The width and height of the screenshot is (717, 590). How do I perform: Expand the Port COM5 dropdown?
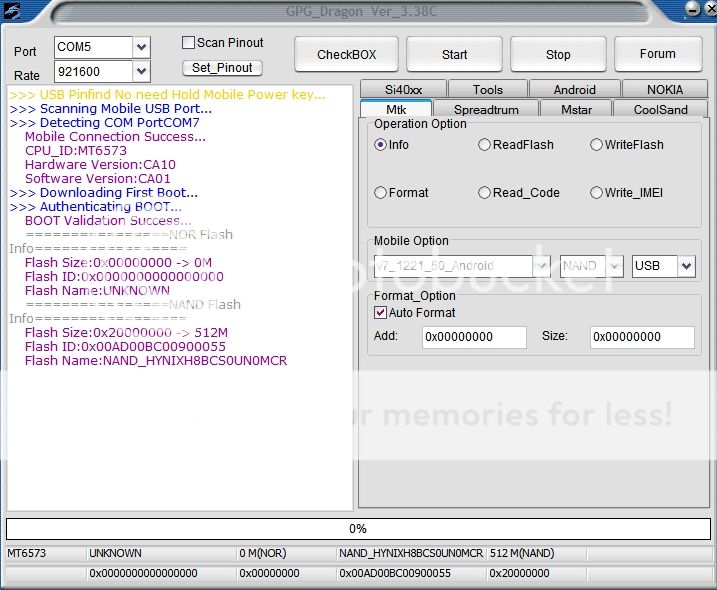pos(141,47)
